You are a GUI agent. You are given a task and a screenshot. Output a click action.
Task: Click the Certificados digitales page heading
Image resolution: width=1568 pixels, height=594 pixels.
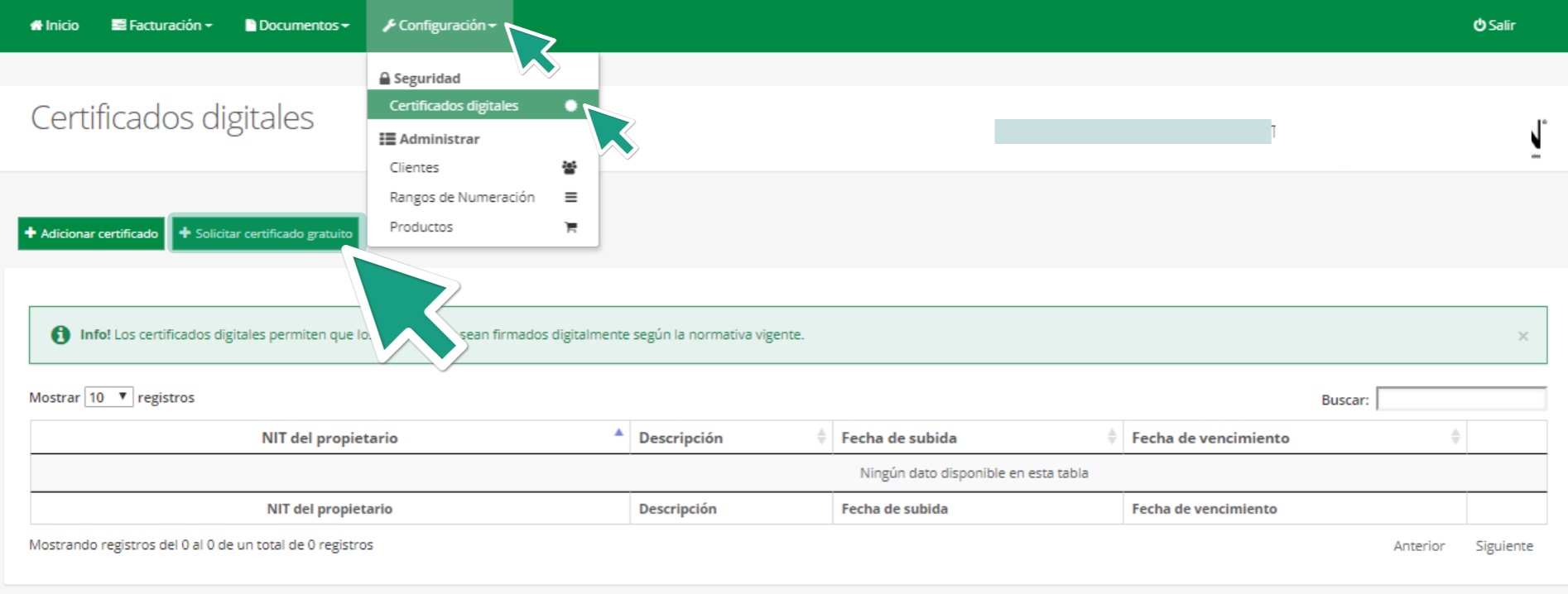[x=172, y=117]
